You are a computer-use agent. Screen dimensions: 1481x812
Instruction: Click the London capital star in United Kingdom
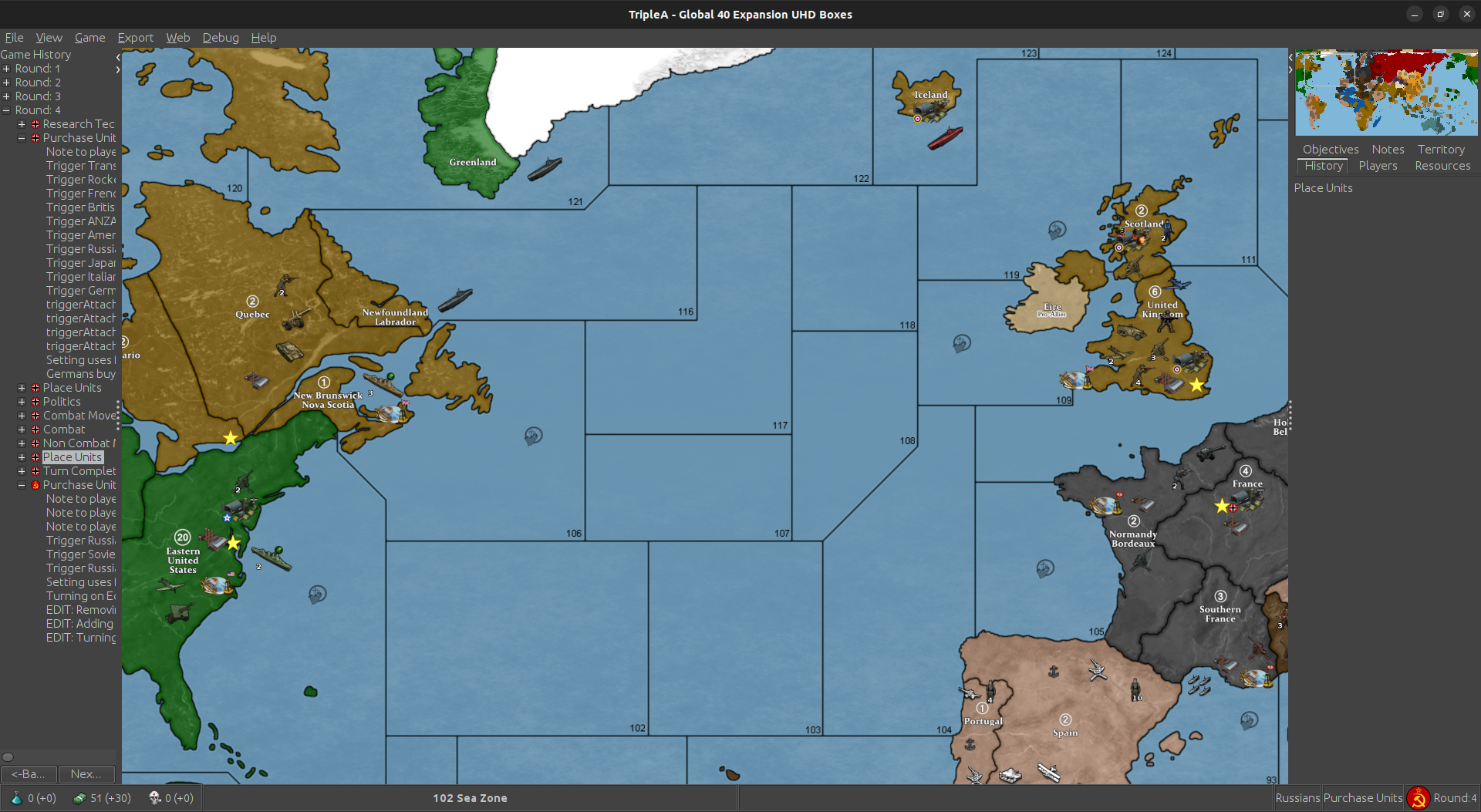[1196, 384]
